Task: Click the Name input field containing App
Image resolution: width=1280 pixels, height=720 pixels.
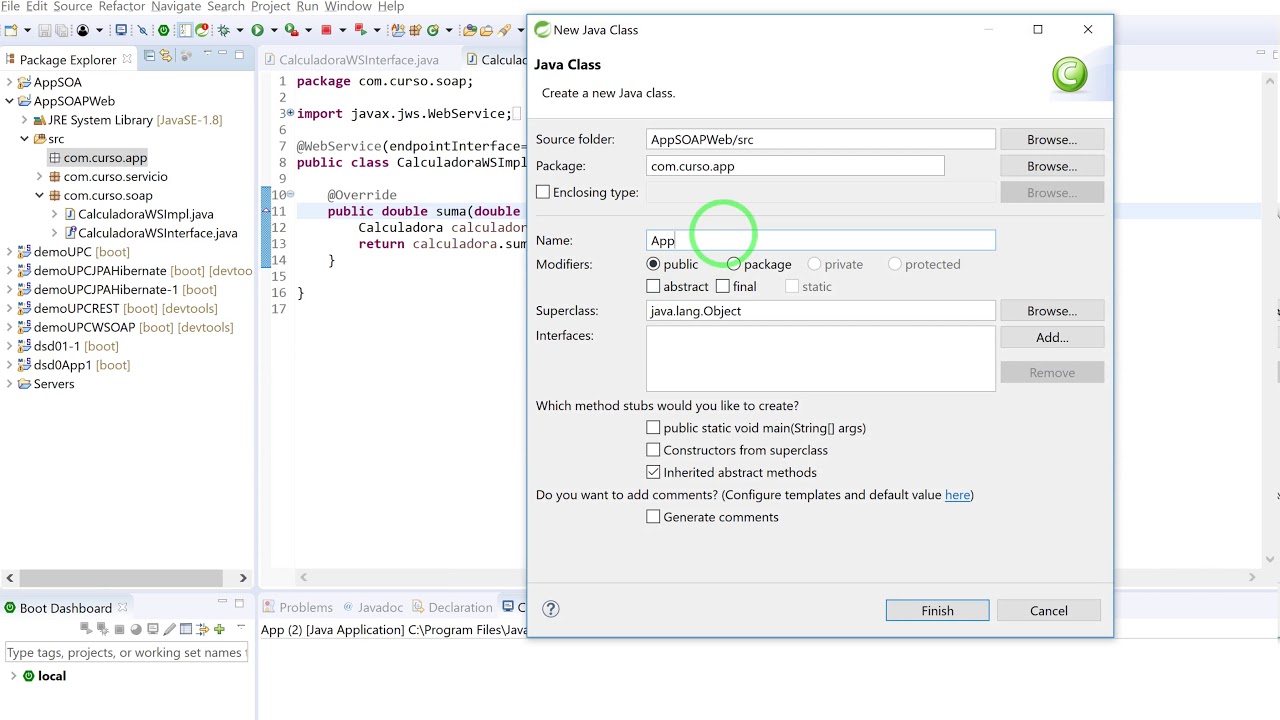Action: click(820, 240)
